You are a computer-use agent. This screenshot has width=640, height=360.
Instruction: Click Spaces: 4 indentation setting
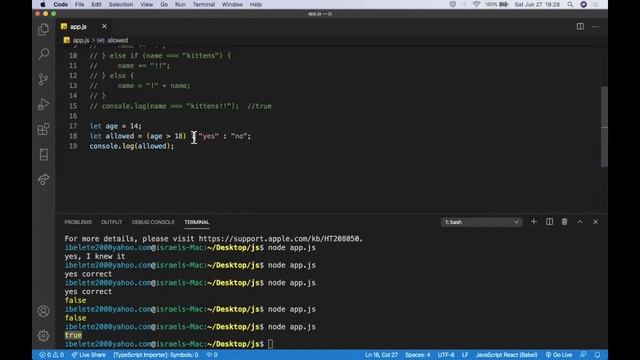click(x=417, y=355)
